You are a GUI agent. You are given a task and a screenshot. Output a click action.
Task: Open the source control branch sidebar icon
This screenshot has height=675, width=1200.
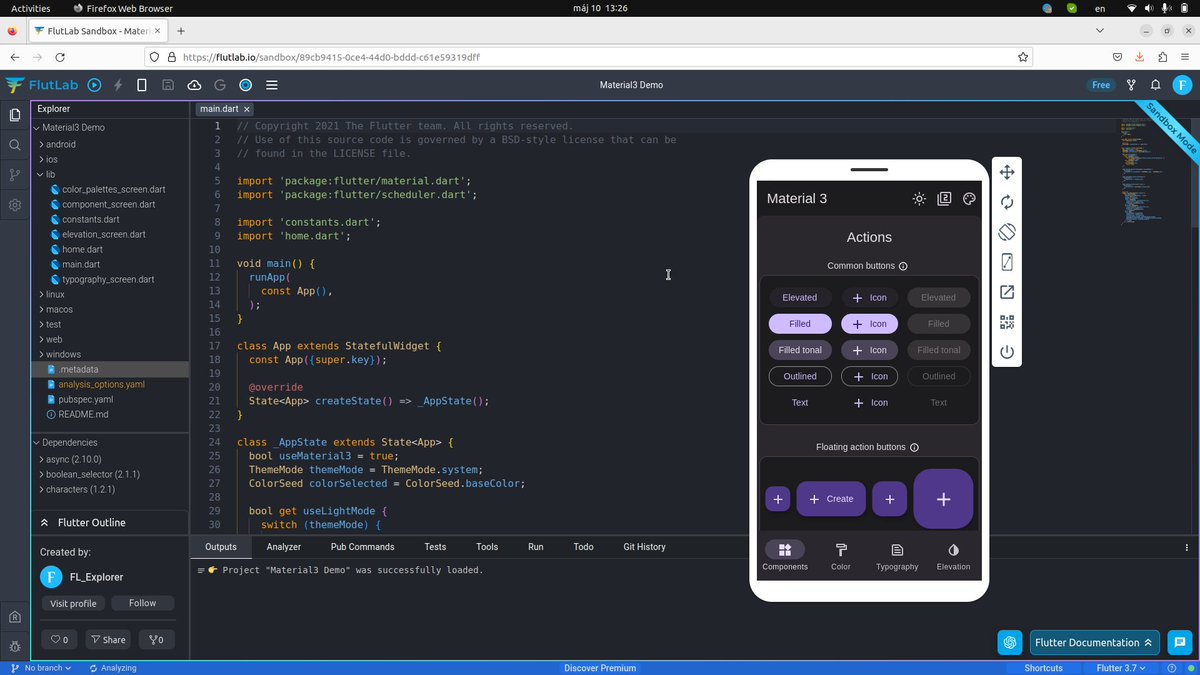[x=15, y=175]
